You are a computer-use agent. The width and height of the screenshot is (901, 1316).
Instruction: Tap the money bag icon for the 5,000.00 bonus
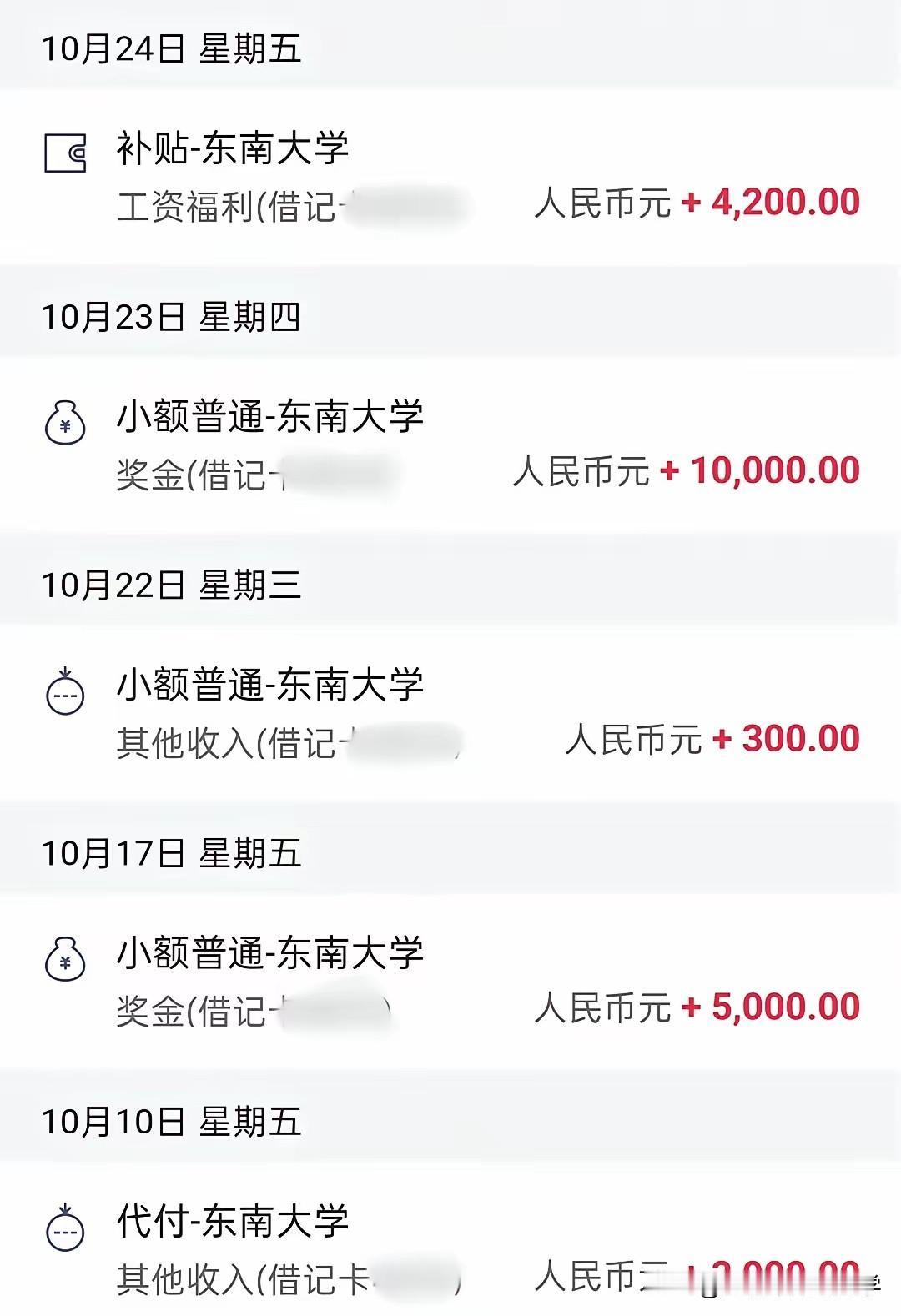[x=65, y=959]
